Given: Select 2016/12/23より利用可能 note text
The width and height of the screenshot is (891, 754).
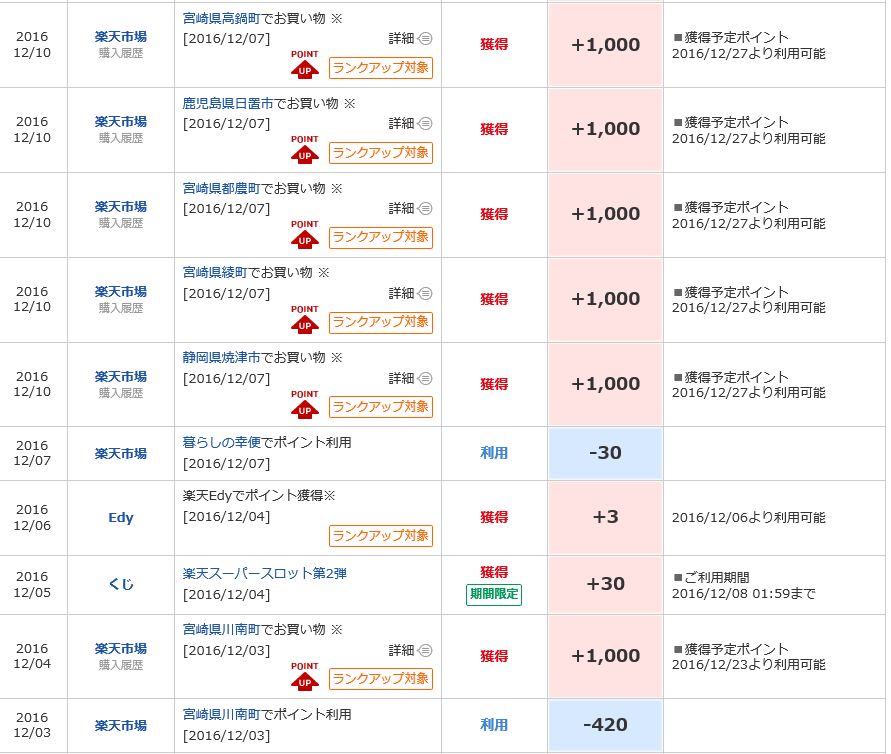Looking at the screenshot, I should click(x=748, y=665).
